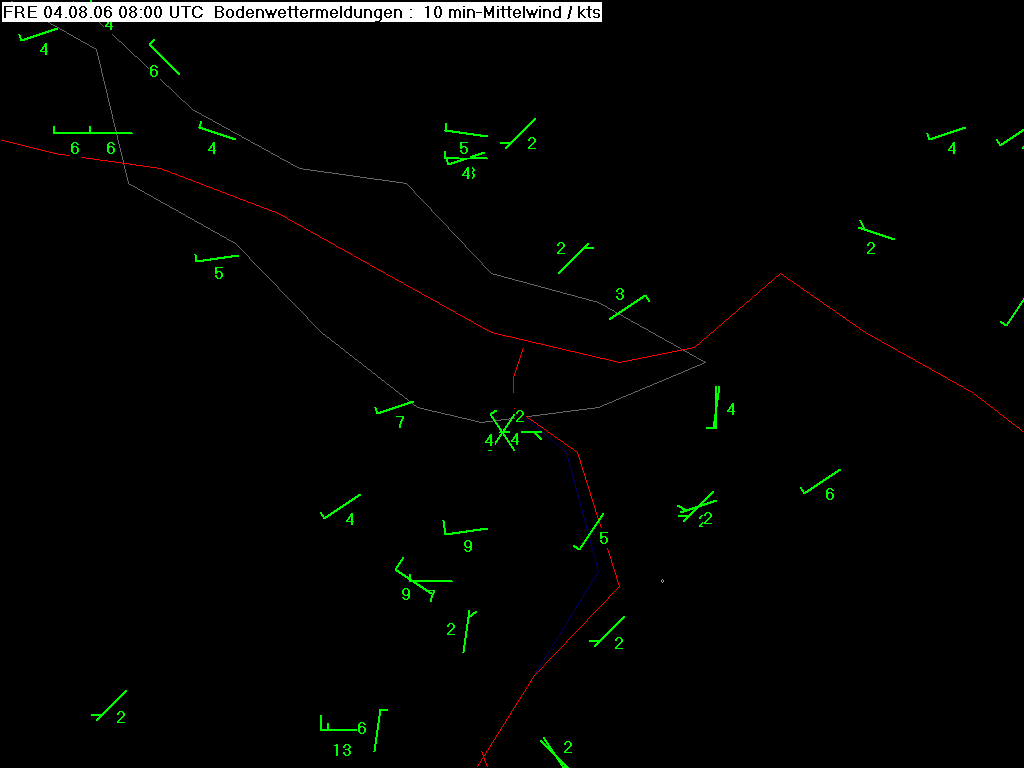
Task: Click the wind speed value "3"
Action: (619, 294)
